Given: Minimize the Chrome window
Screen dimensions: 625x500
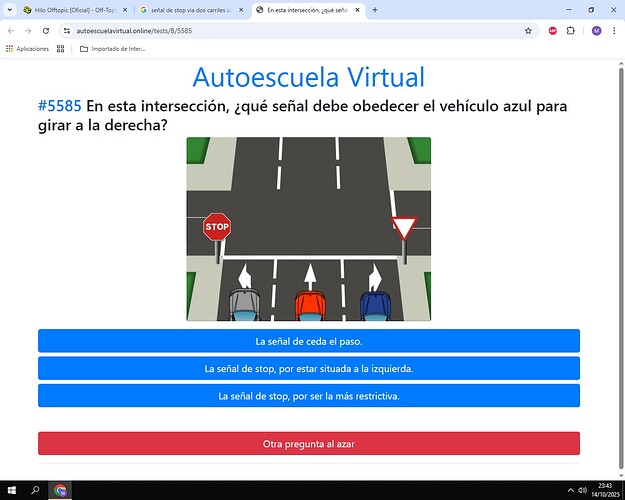Looking at the screenshot, I should (x=569, y=10).
